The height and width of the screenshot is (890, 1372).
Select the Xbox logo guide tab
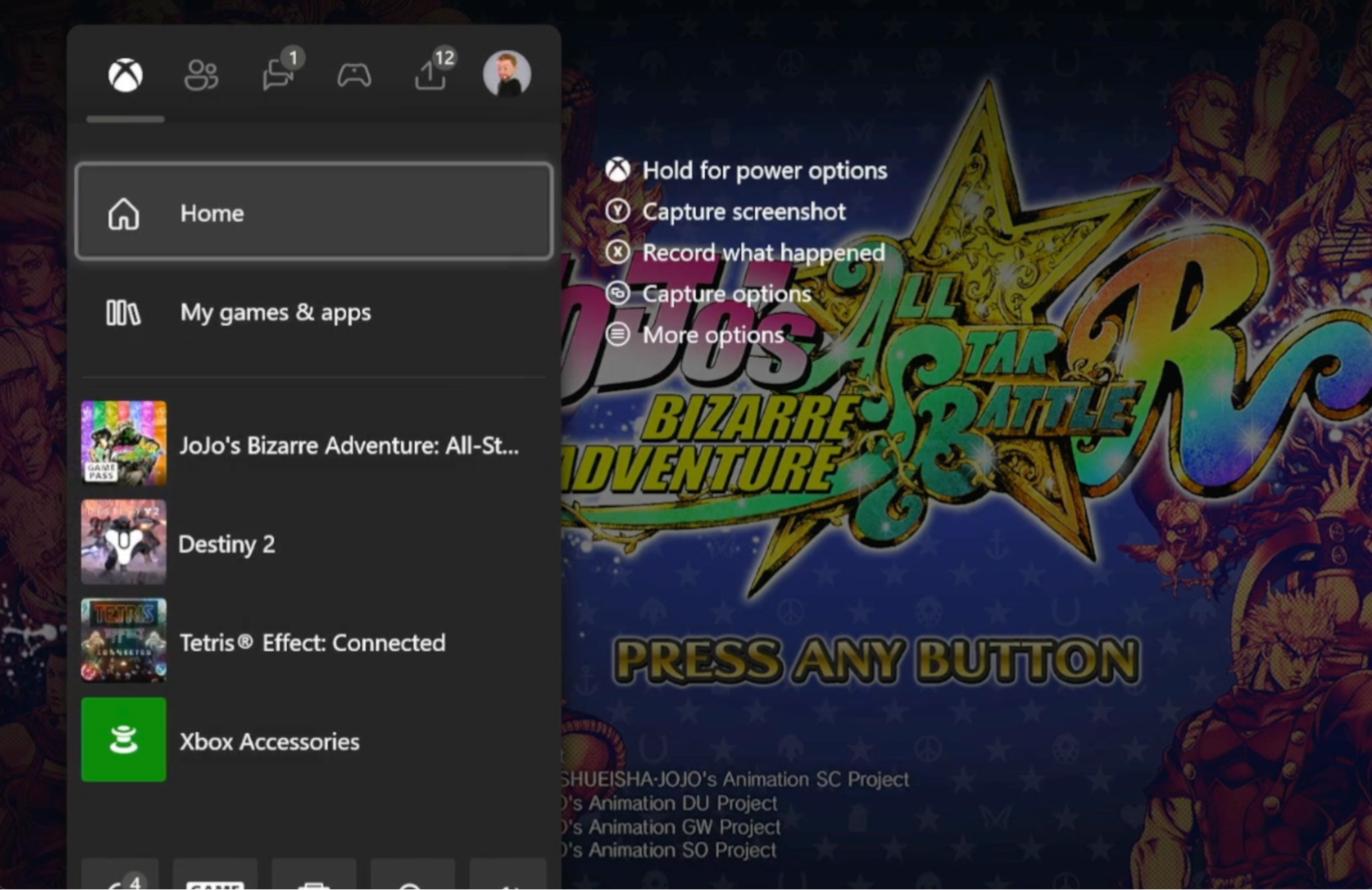tap(125, 75)
